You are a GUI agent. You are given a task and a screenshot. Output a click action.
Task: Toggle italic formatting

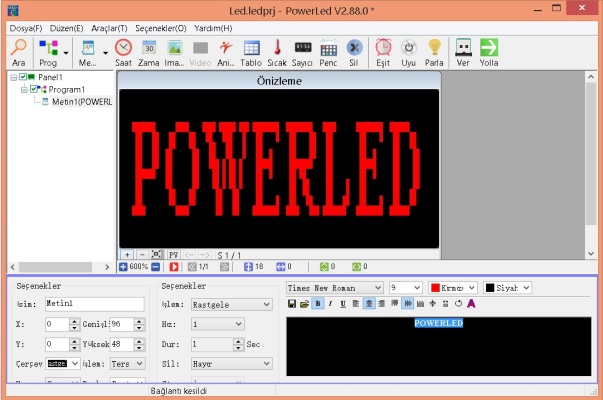(330, 304)
